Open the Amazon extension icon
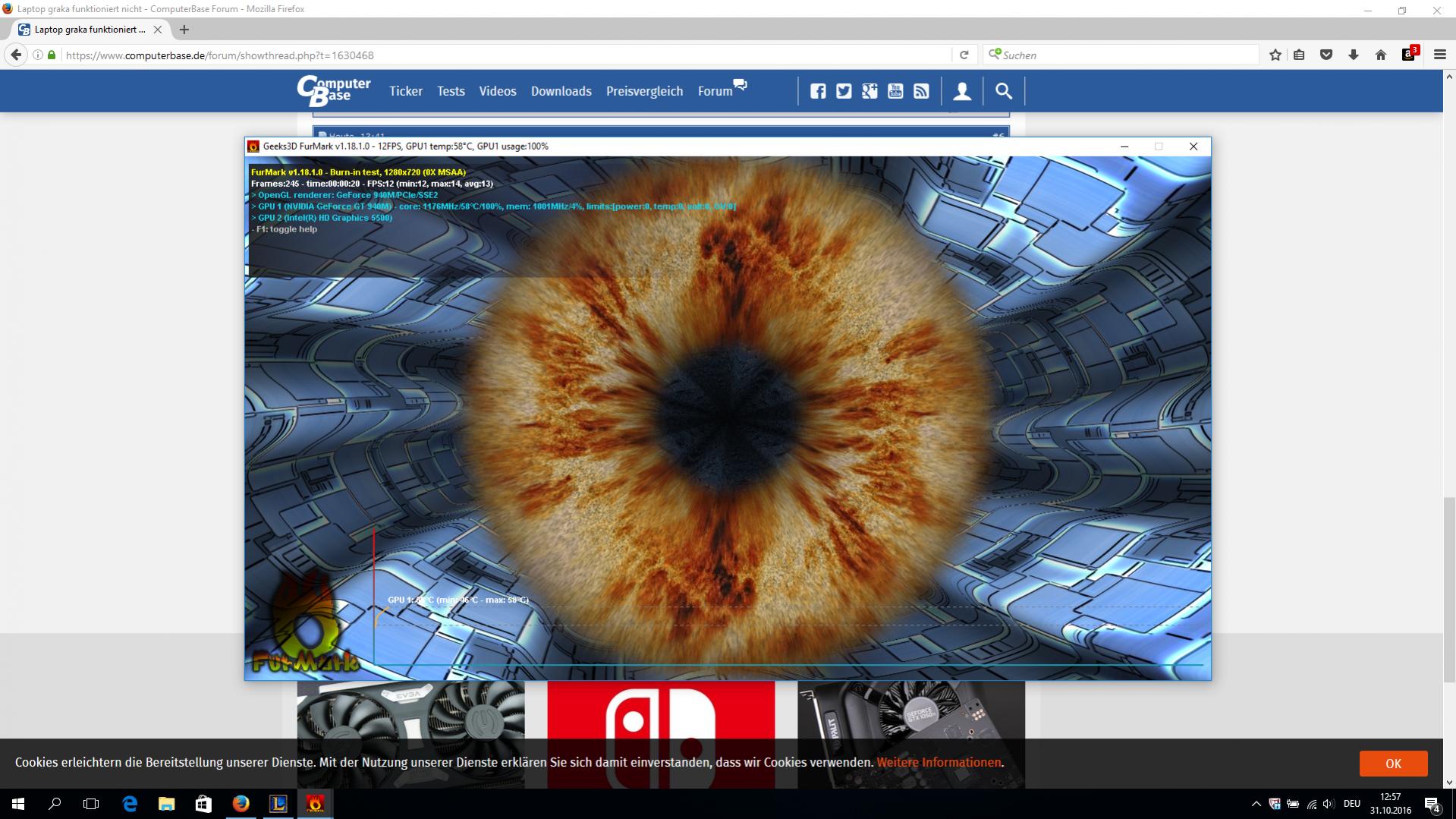Image resolution: width=1456 pixels, height=819 pixels. (x=1409, y=55)
